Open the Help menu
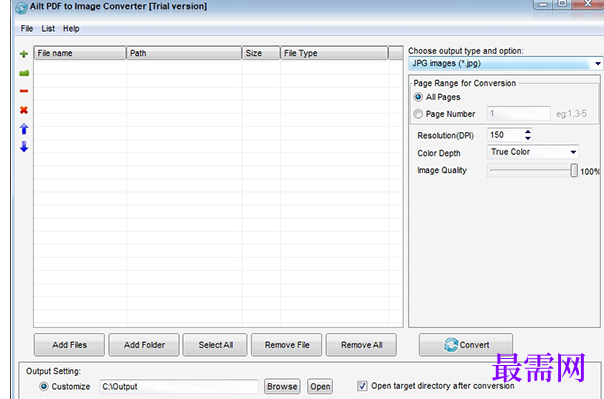The image size is (604, 399). pos(71,28)
